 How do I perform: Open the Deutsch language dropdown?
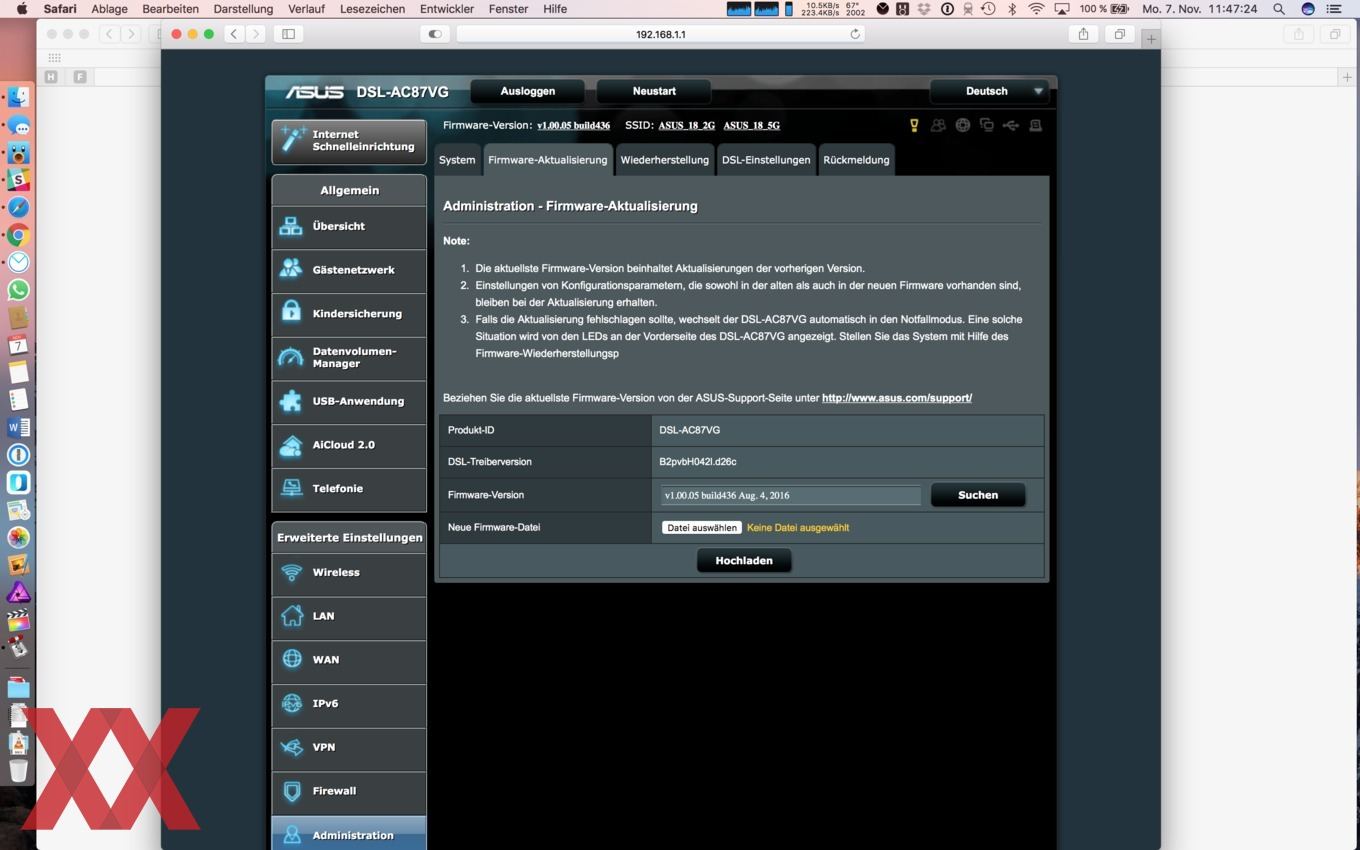[x=990, y=91]
